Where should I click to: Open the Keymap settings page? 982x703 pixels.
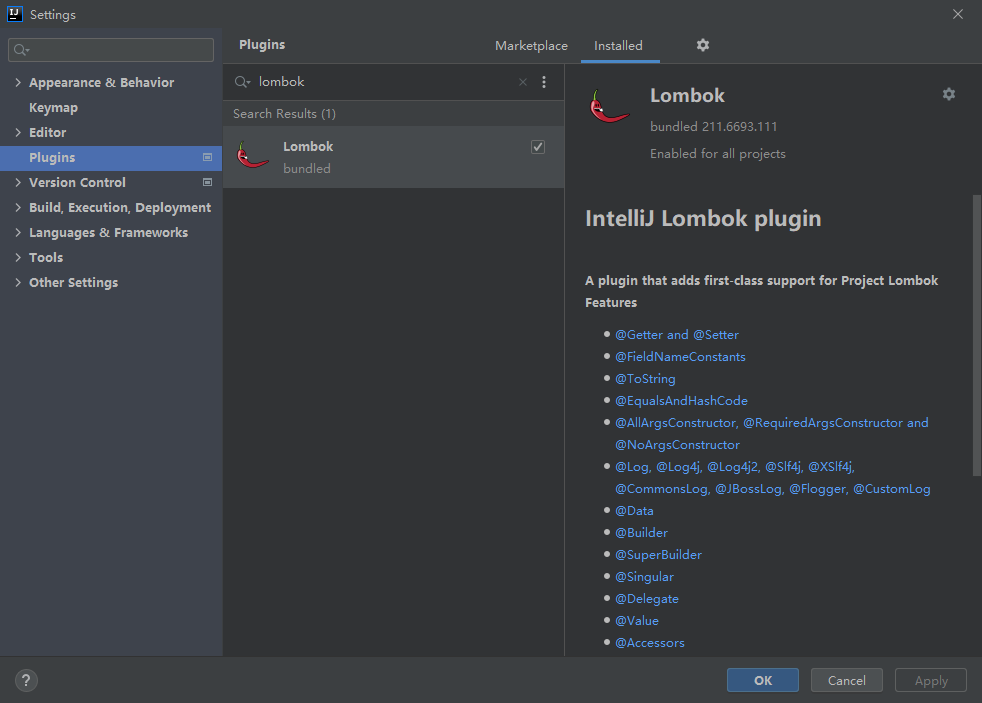[x=53, y=108]
